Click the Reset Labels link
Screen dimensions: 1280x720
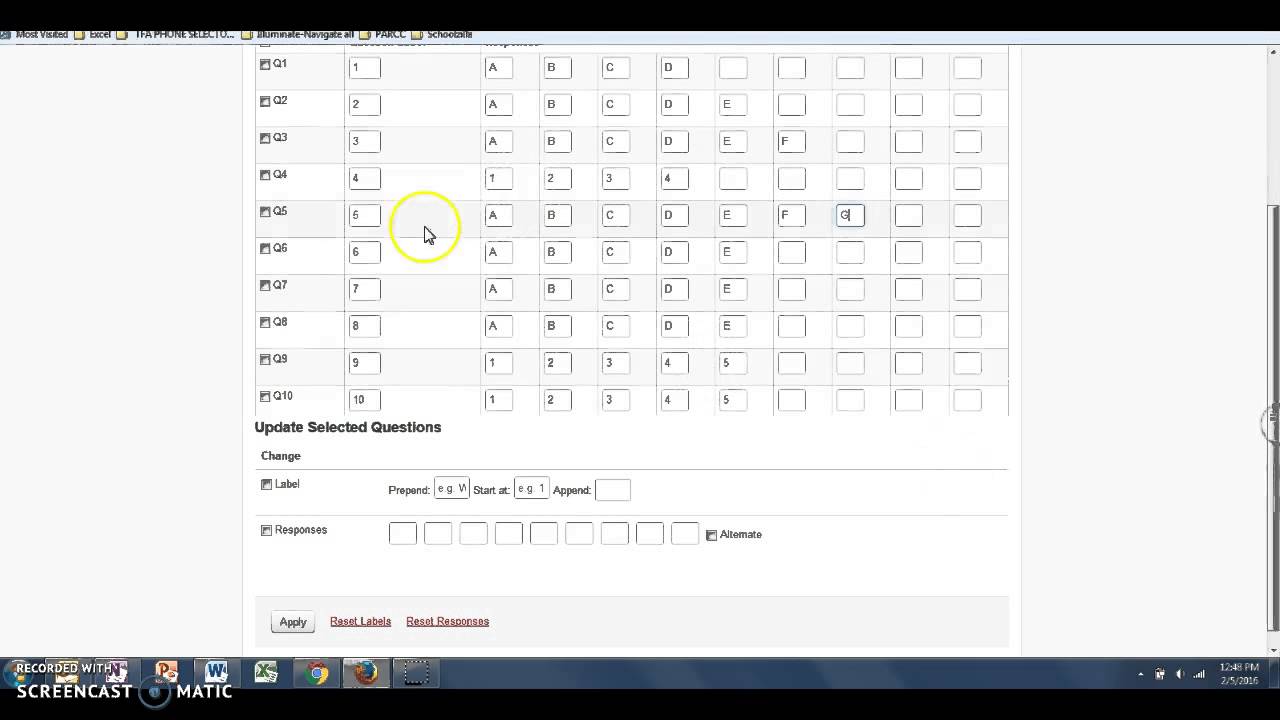(360, 621)
